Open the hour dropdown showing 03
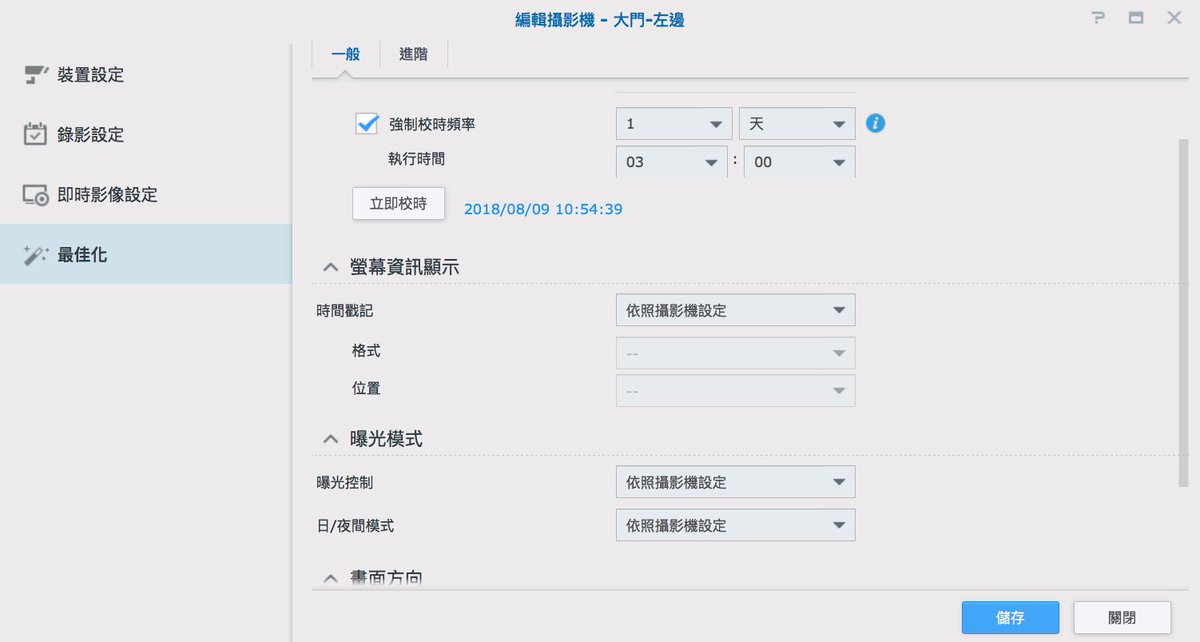The width and height of the screenshot is (1200, 642). [x=671, y=161]
